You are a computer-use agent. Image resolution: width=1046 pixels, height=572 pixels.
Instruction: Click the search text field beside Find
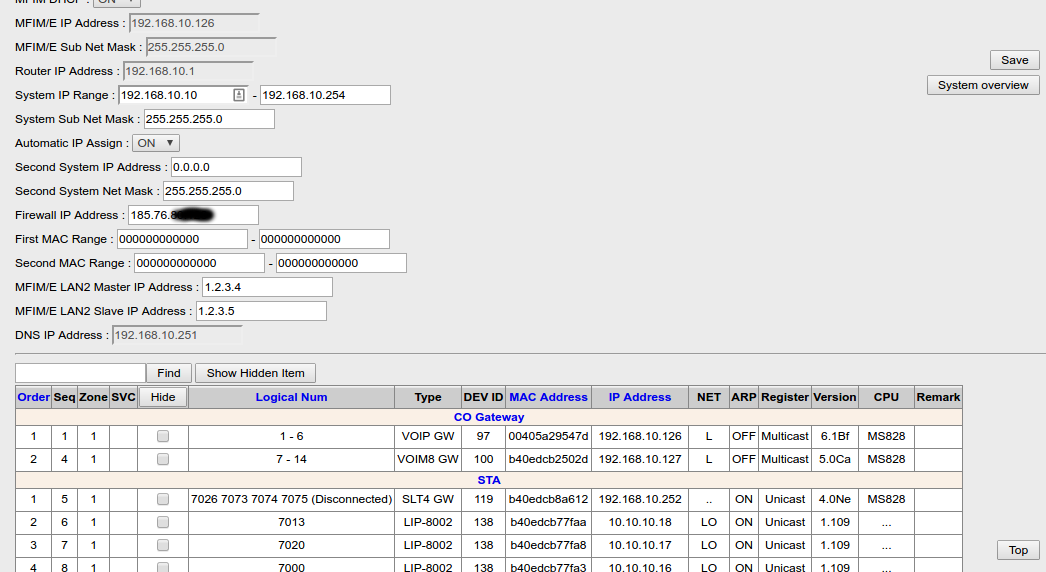coord(81,373)
